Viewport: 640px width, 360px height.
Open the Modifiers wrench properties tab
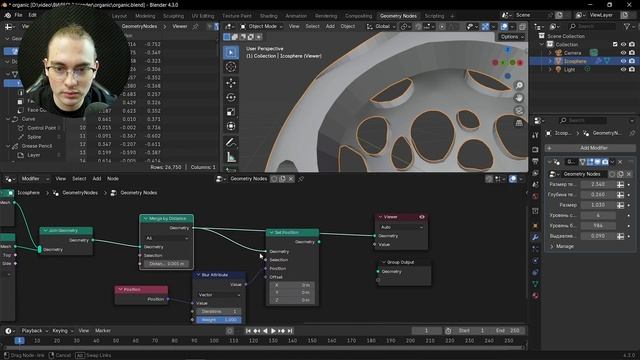(535, 237)
